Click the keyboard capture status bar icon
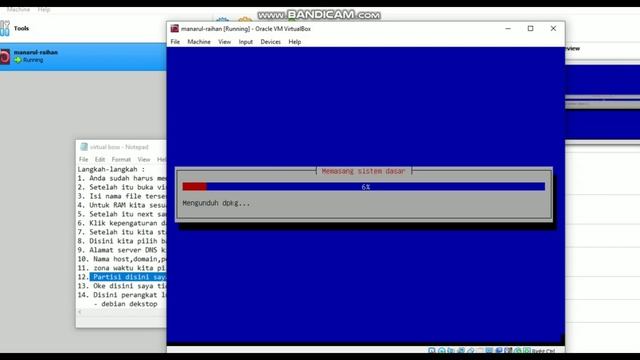The image size is (640, 360). tap(527, 351)
